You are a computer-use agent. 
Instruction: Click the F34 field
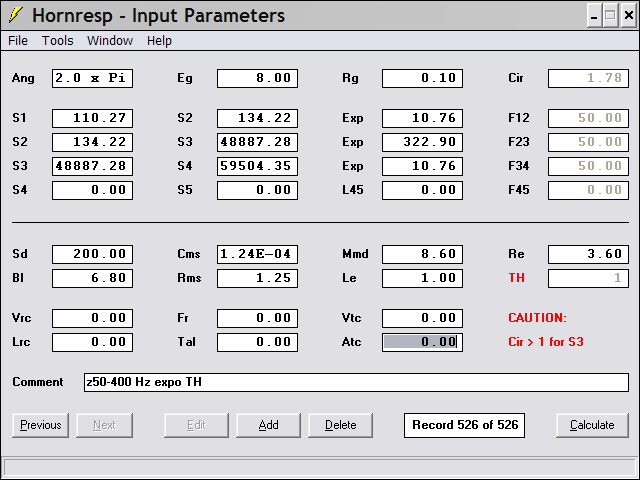click(x=588, y=166)
